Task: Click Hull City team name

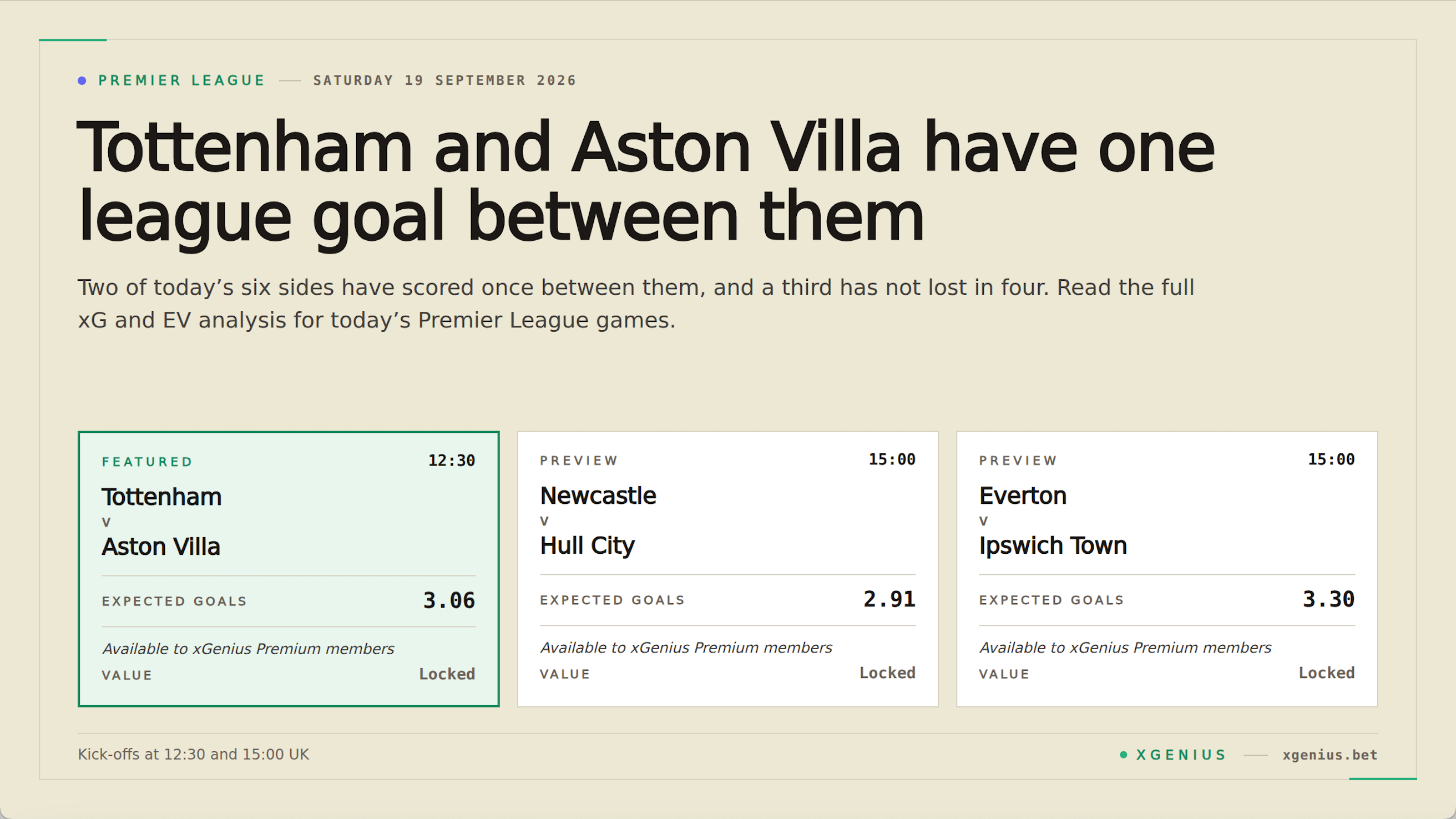Action: tap(587, 545)
